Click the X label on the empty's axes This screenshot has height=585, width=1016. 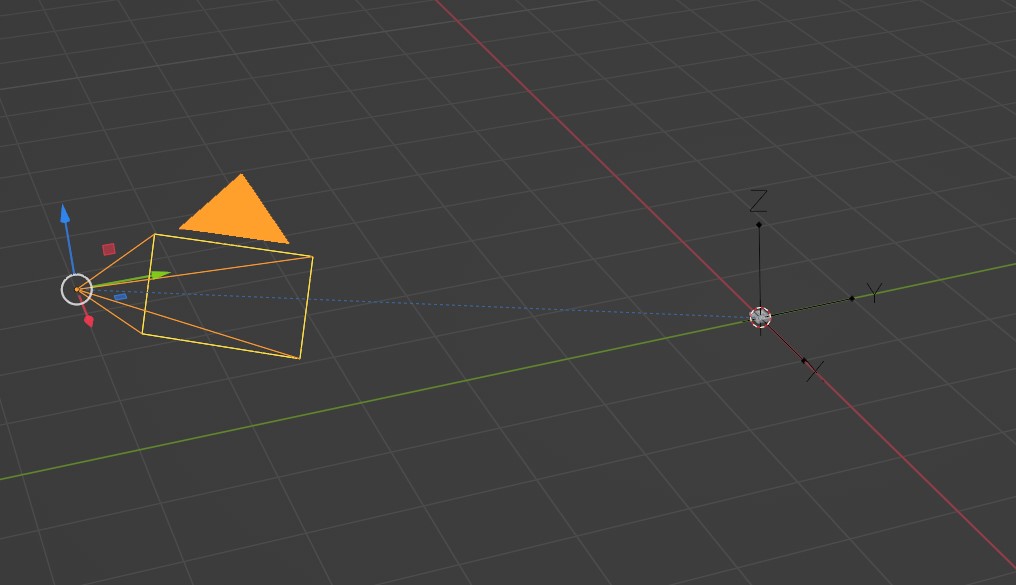(x=814, y=371)
